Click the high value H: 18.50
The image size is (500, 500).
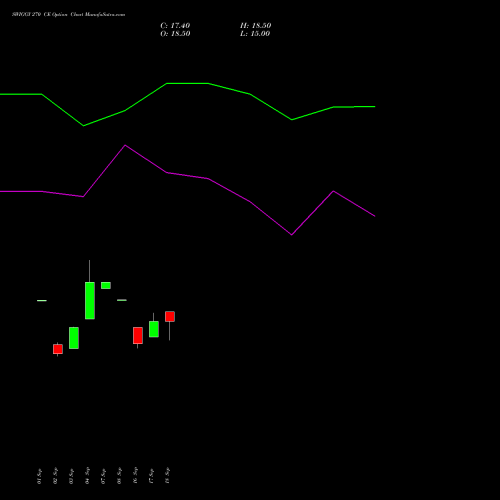pyautogui.click(x=255, y=26)
